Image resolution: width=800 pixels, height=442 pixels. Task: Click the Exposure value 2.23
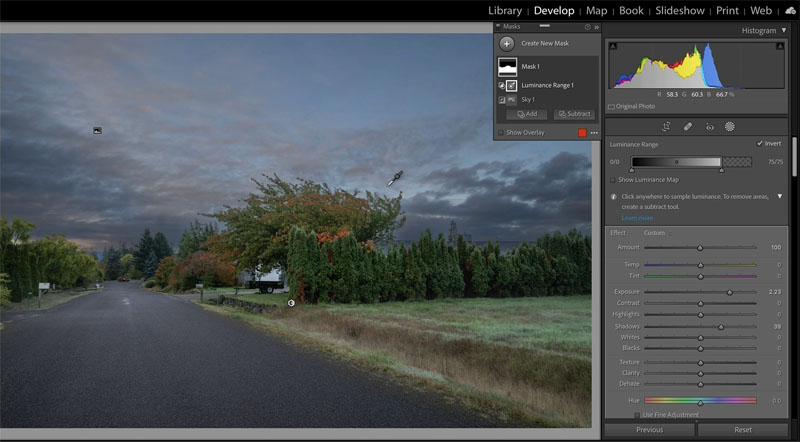click(x=774, y=292)
